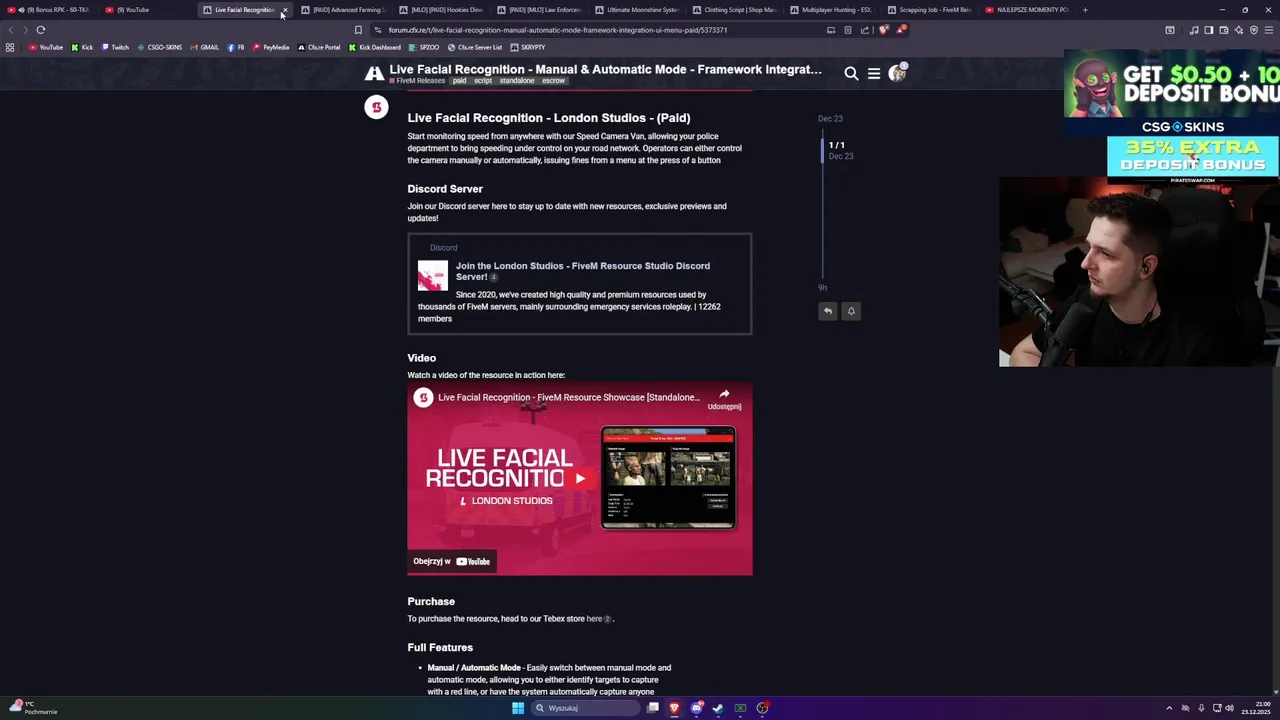
Task: Click the reply arrow button on timeline
Action: (828, 311)
